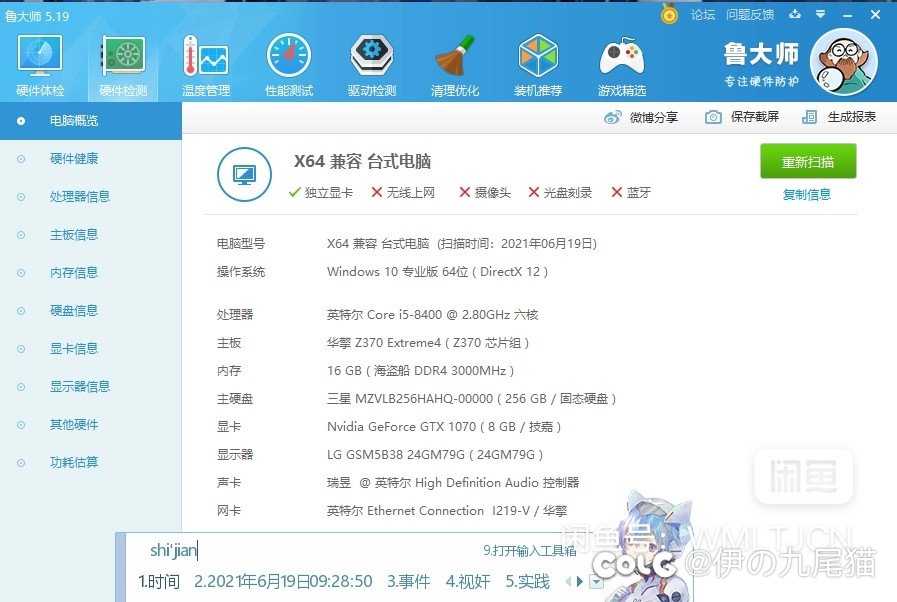Screen dimensions: 897x602
Task: Open the title bar dropdown menu arrow
Action: (x=820, y=14)
